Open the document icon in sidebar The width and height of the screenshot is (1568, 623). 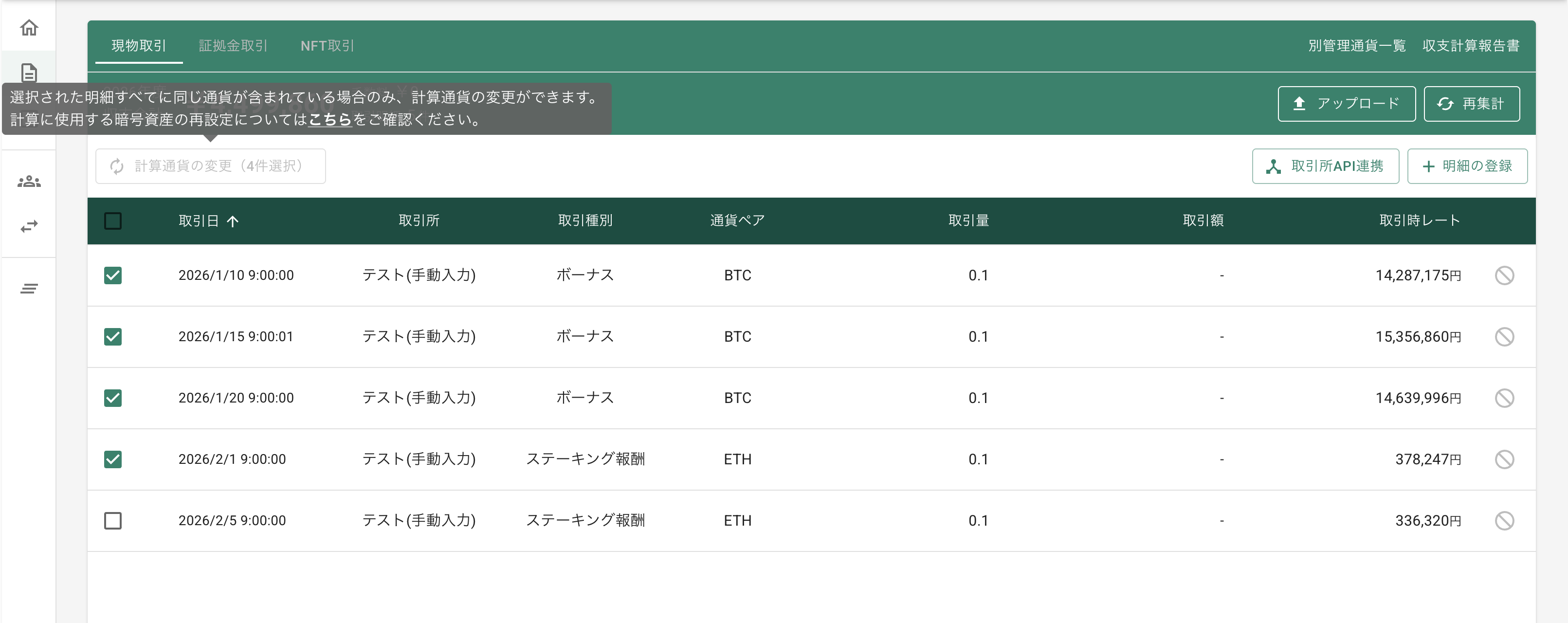29,73
